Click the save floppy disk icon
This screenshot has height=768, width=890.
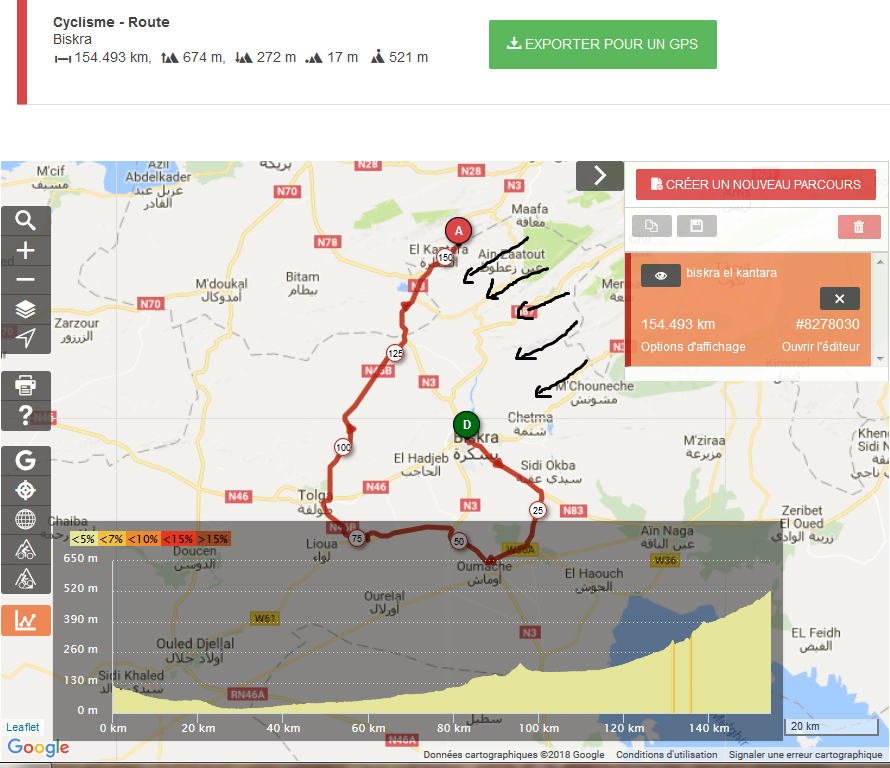click(x=696, y=226)
